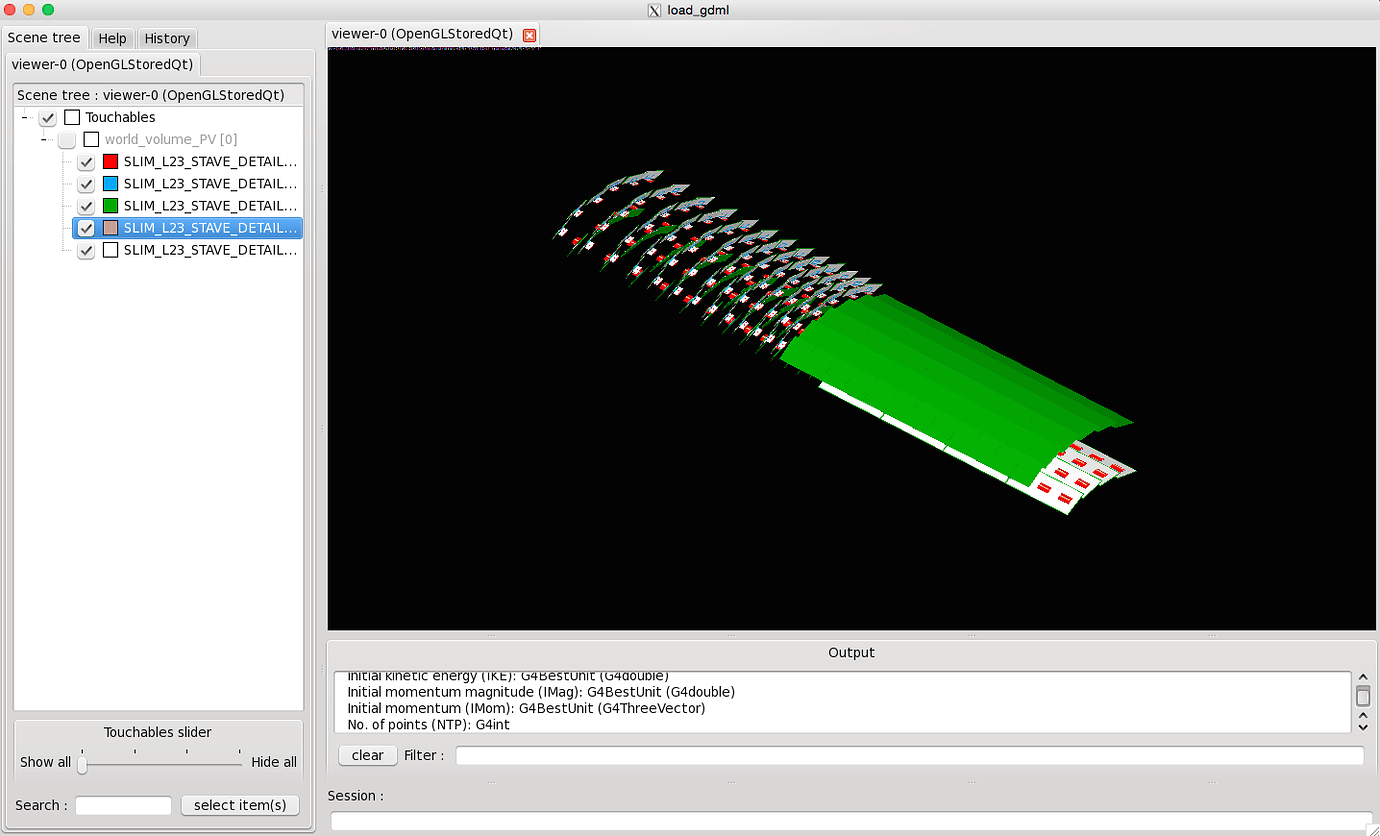Click the red color icon beside first SLIM_L23_STAVE item
Viewport: 1380px width, 836px height.
pos(109,161)
